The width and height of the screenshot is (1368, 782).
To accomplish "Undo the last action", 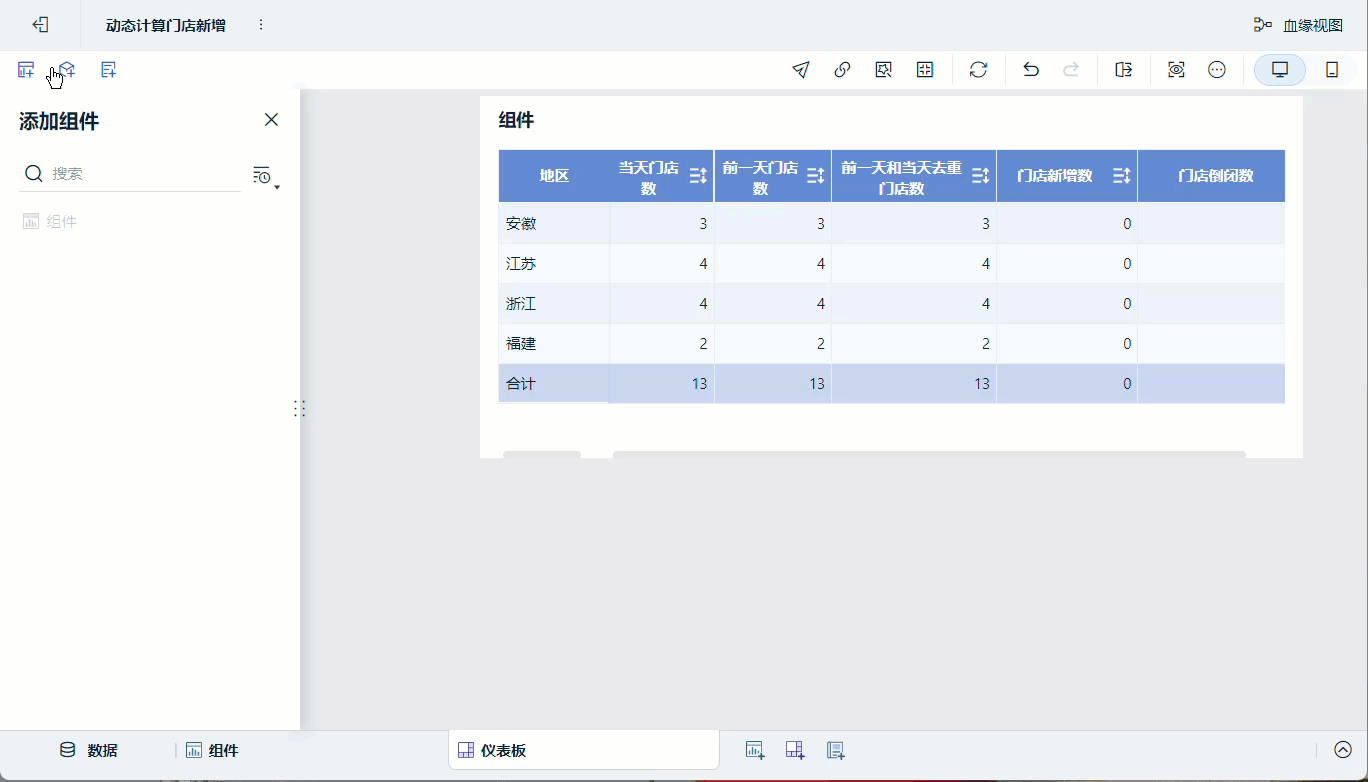I will point(1030,70).
